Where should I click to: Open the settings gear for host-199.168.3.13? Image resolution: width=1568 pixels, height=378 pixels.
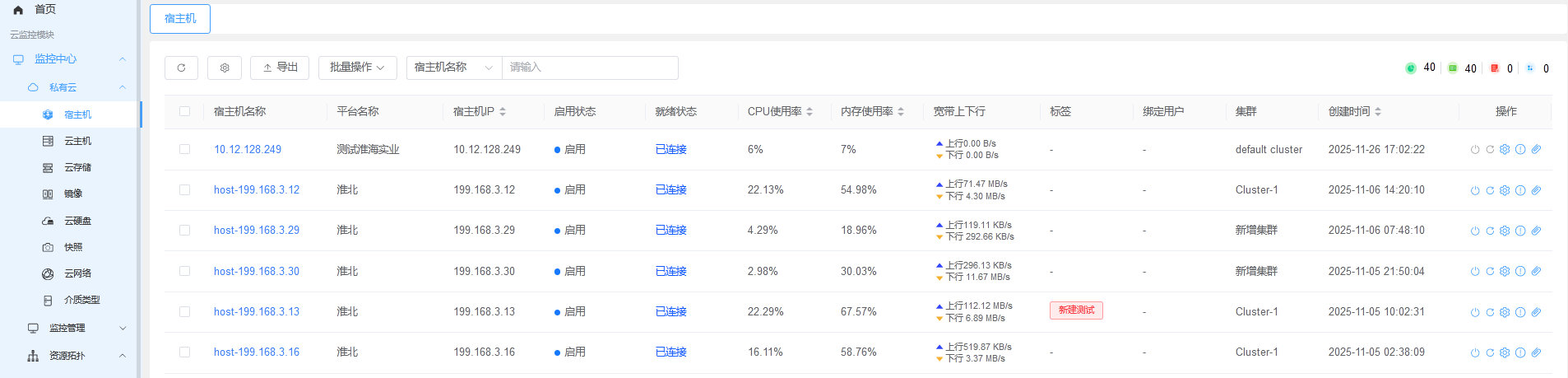tap(1505, 312)
